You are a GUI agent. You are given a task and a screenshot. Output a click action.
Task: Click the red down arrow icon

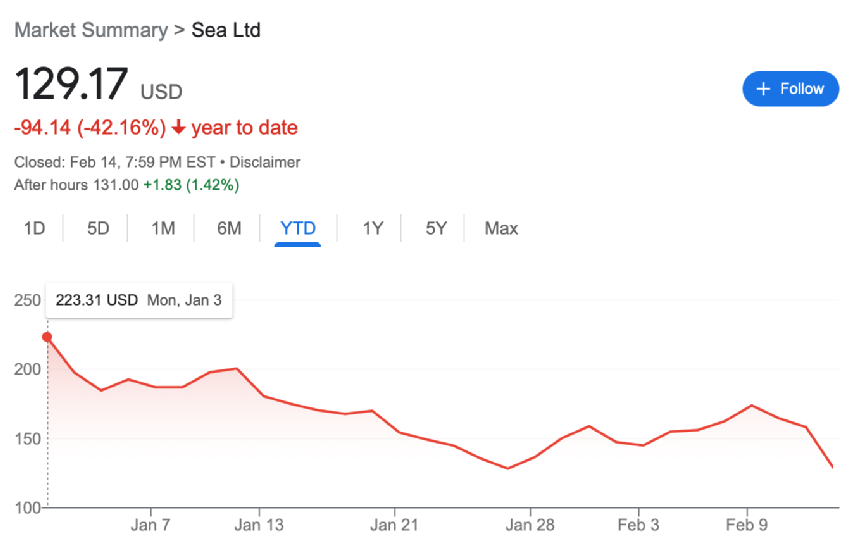click(178, 128)
